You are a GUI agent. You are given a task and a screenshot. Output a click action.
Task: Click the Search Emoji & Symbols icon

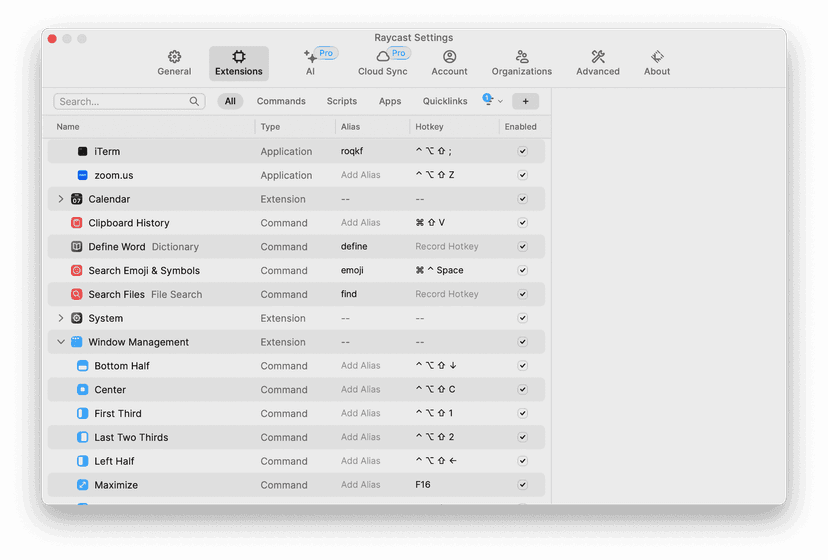(77, 271)
